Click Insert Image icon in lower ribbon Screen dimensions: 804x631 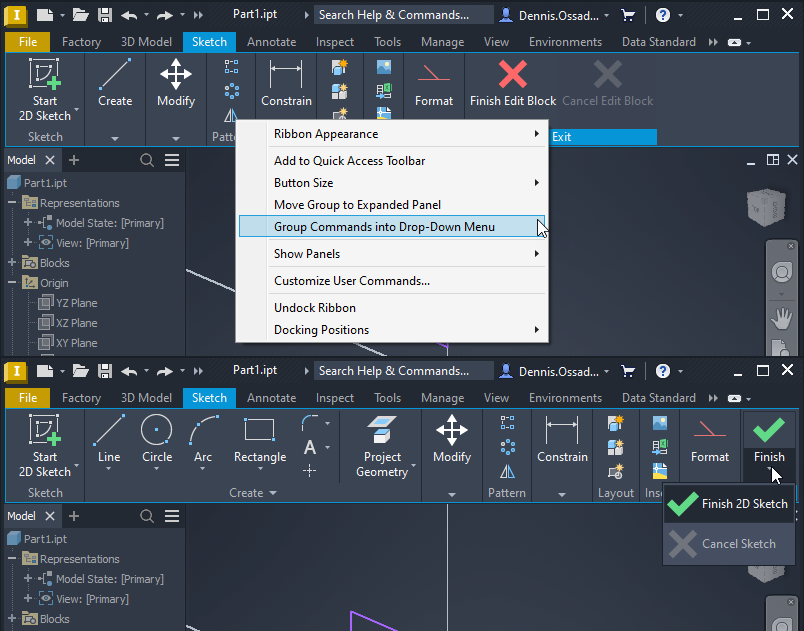click(660, 423)
